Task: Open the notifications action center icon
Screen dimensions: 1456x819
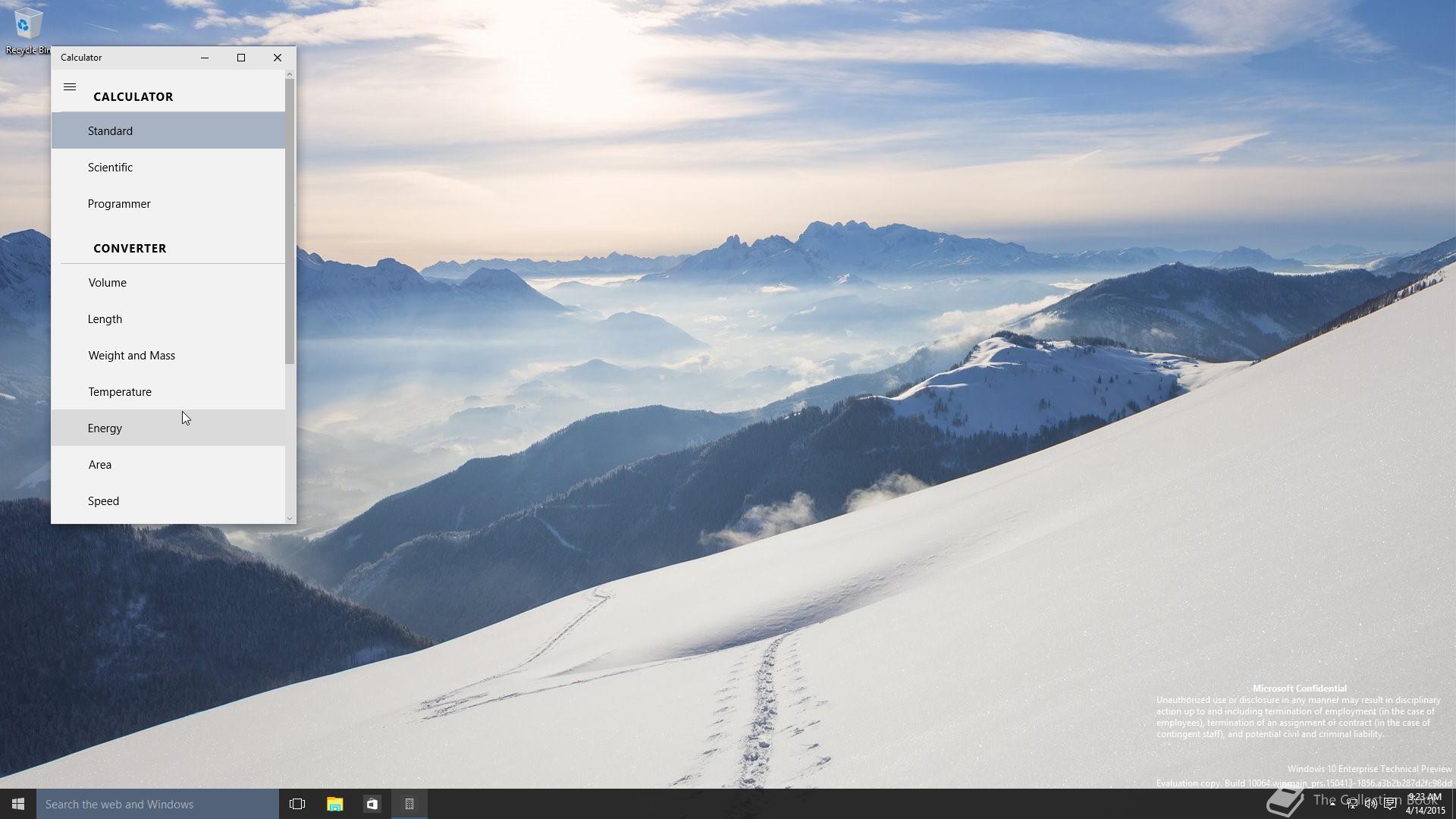Action: (1390, 804)
